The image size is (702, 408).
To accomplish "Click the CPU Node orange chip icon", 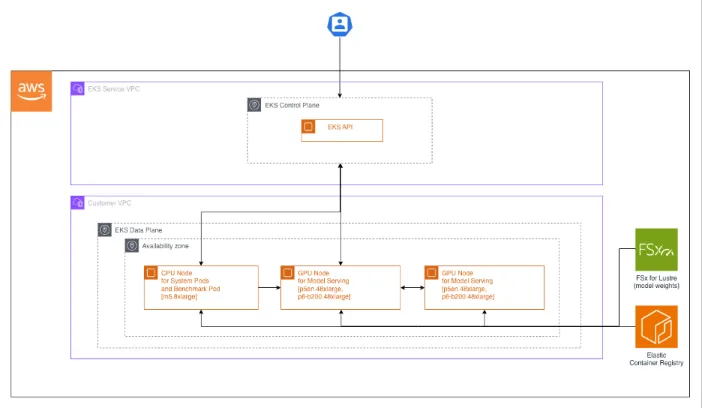I will click(x=151, y=272).
